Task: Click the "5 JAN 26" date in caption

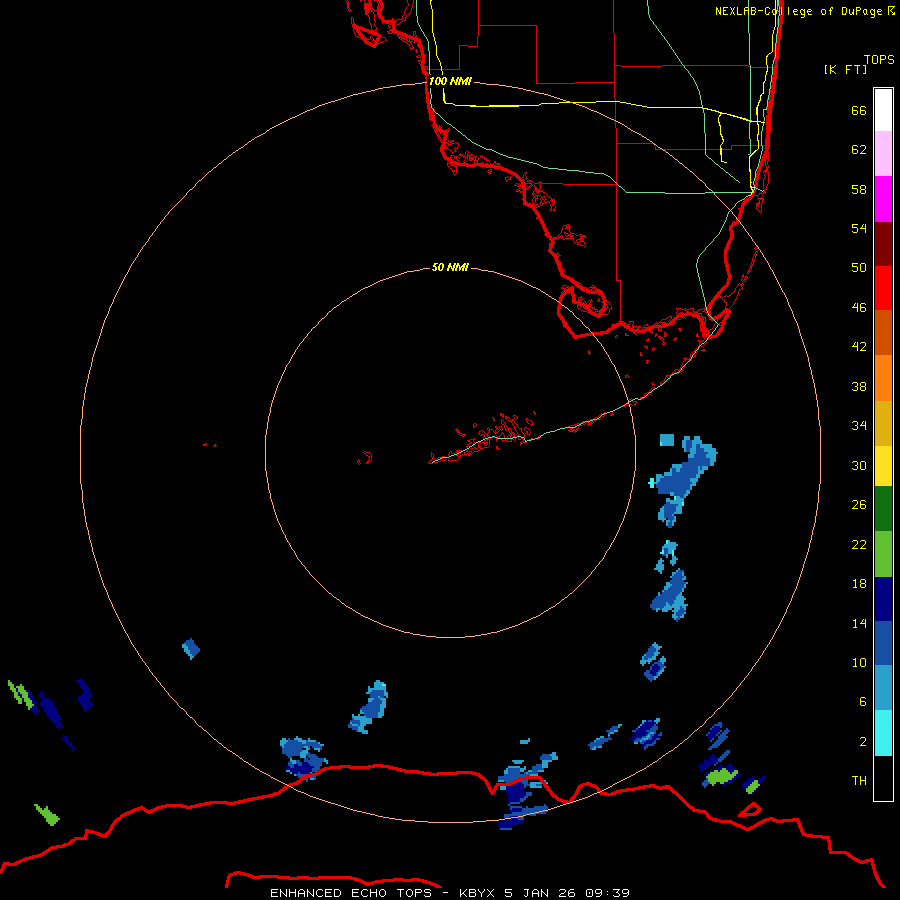Action: click(x=540, y=893)
